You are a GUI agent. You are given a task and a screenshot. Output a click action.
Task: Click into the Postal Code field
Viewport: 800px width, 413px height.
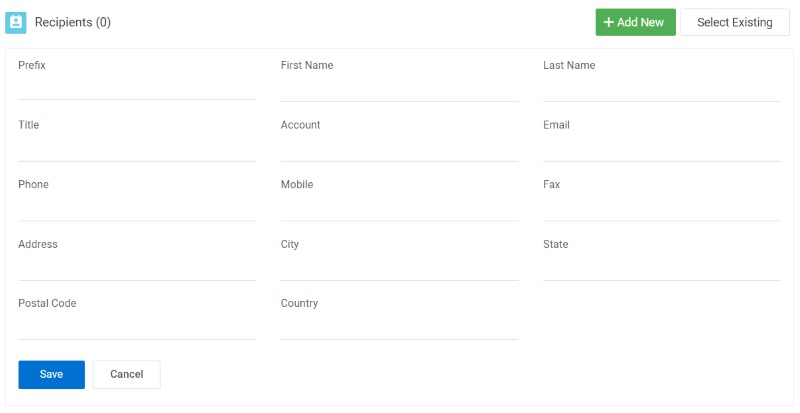click(x=137, y=327)
